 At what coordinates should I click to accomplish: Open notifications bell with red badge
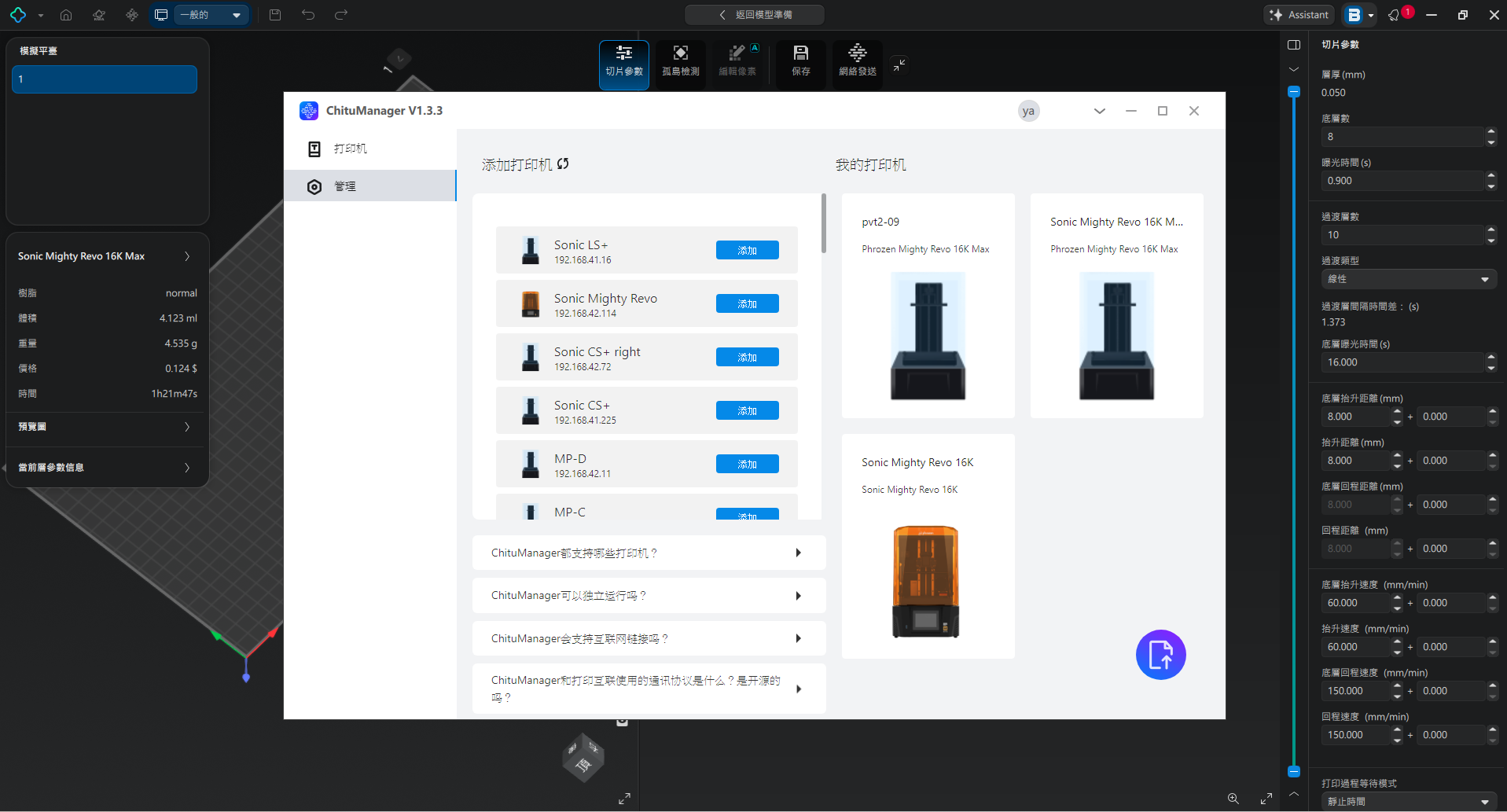[x=1395, y=15]
